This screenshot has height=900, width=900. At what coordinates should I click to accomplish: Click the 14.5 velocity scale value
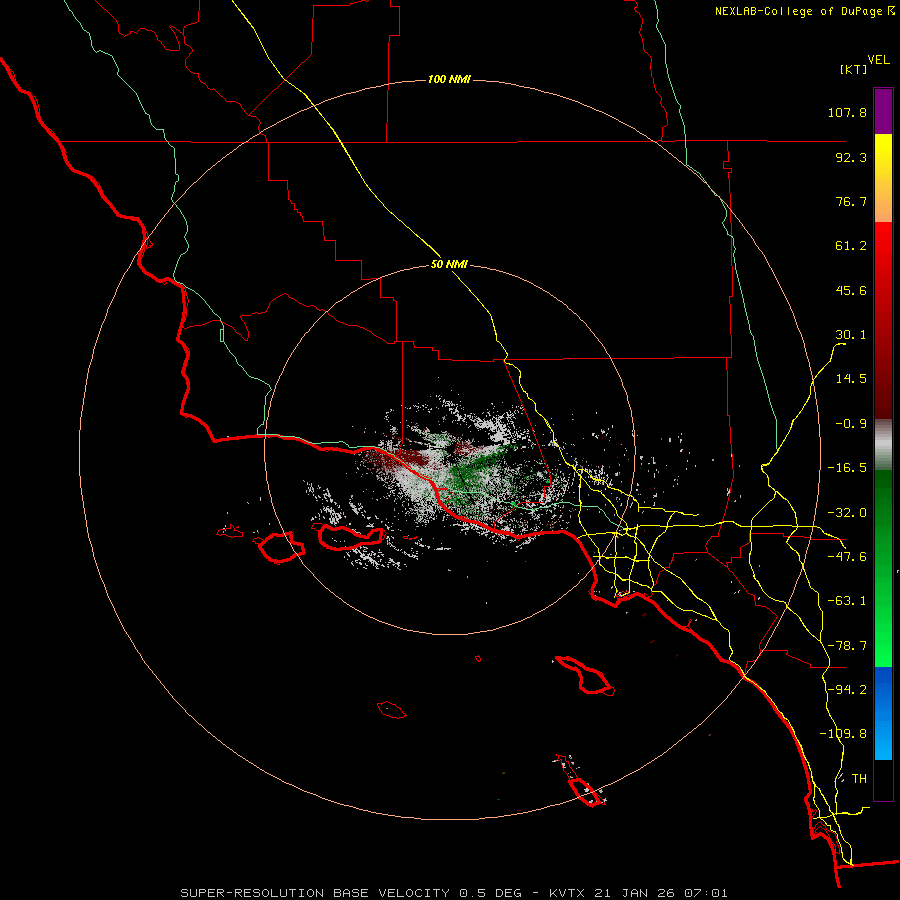click(851, 379)
